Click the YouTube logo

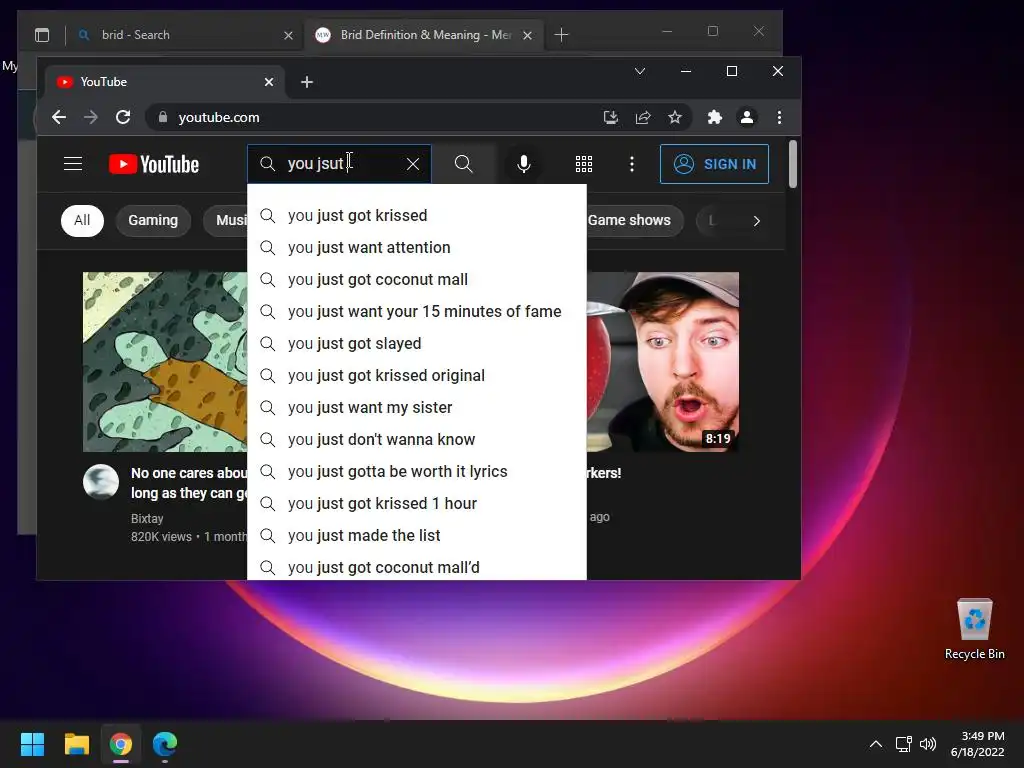pos(154,164)
